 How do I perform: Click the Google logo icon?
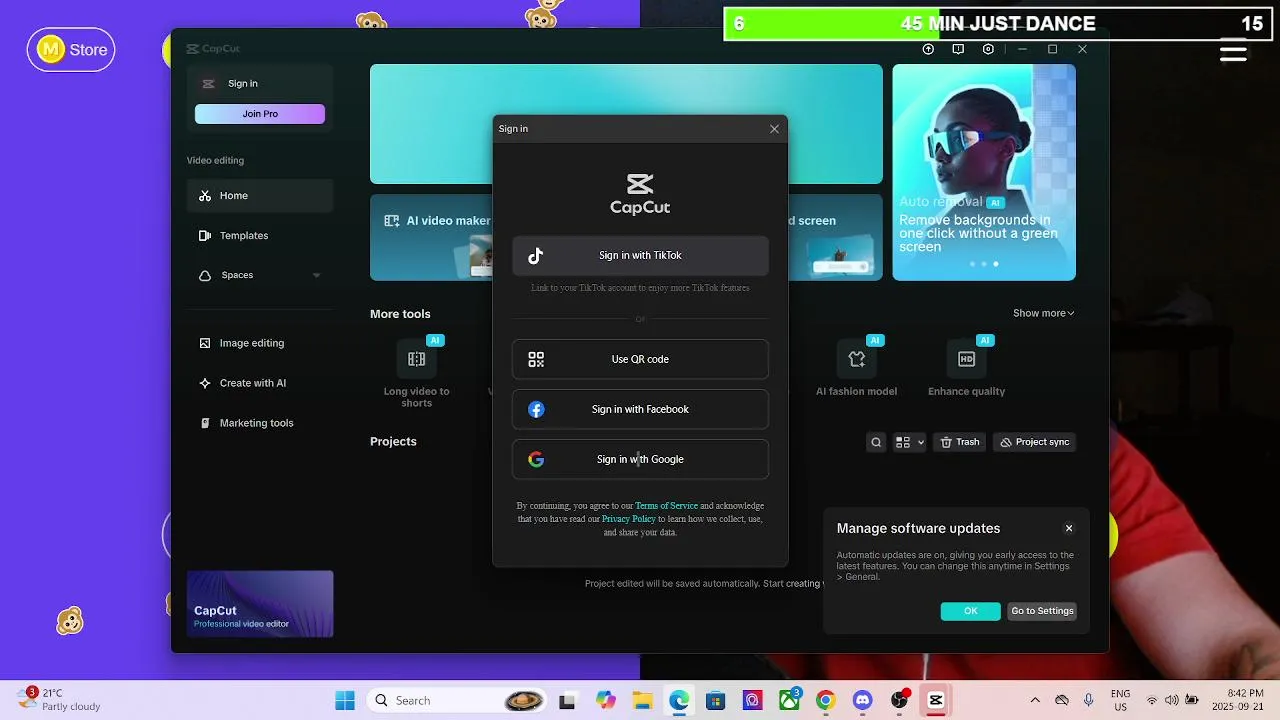(536, 459)
